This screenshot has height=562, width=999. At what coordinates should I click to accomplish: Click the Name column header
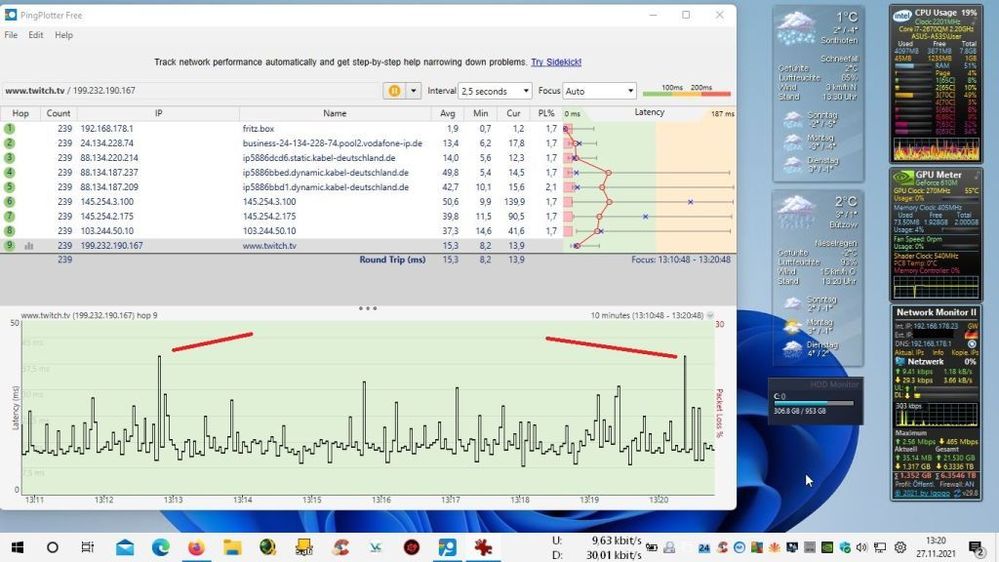pos(334,113)
